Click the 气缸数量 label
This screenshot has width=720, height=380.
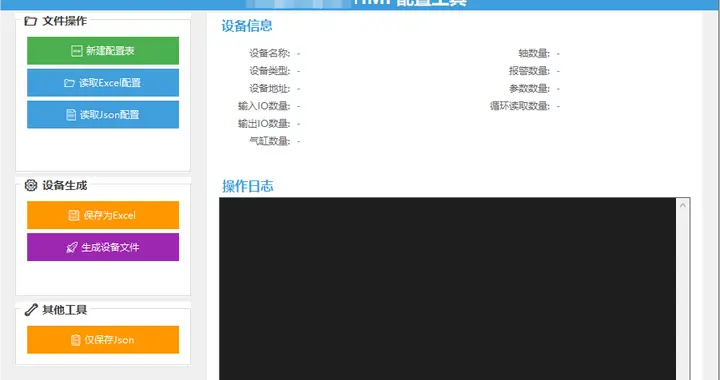pyautogui.click(x=270, y=141)
